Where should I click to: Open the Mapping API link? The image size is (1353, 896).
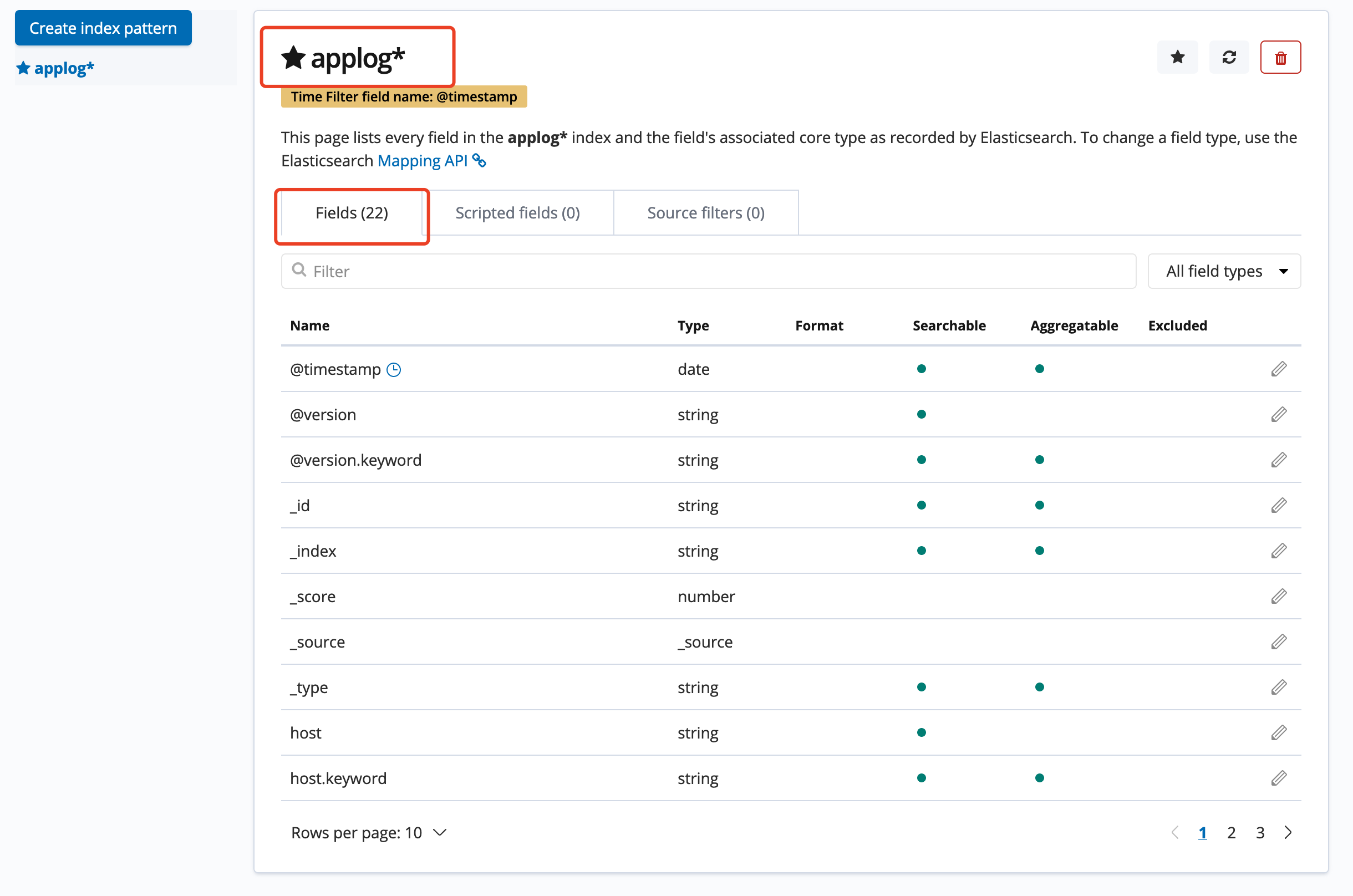[422, 161]
